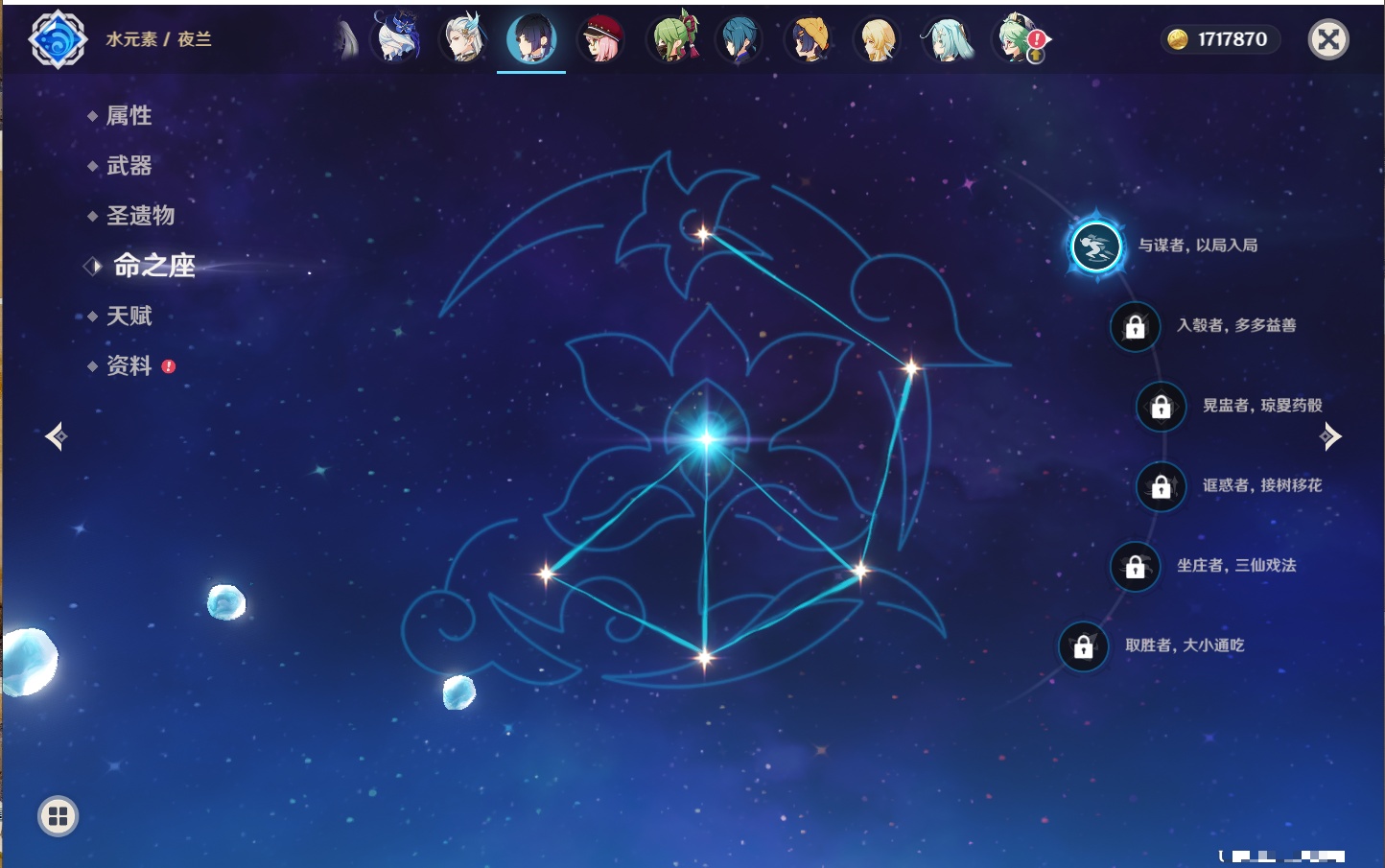Click the gold Mora coin icon
Viewport: 1385px width, 868px height.
pos(1178,39)
